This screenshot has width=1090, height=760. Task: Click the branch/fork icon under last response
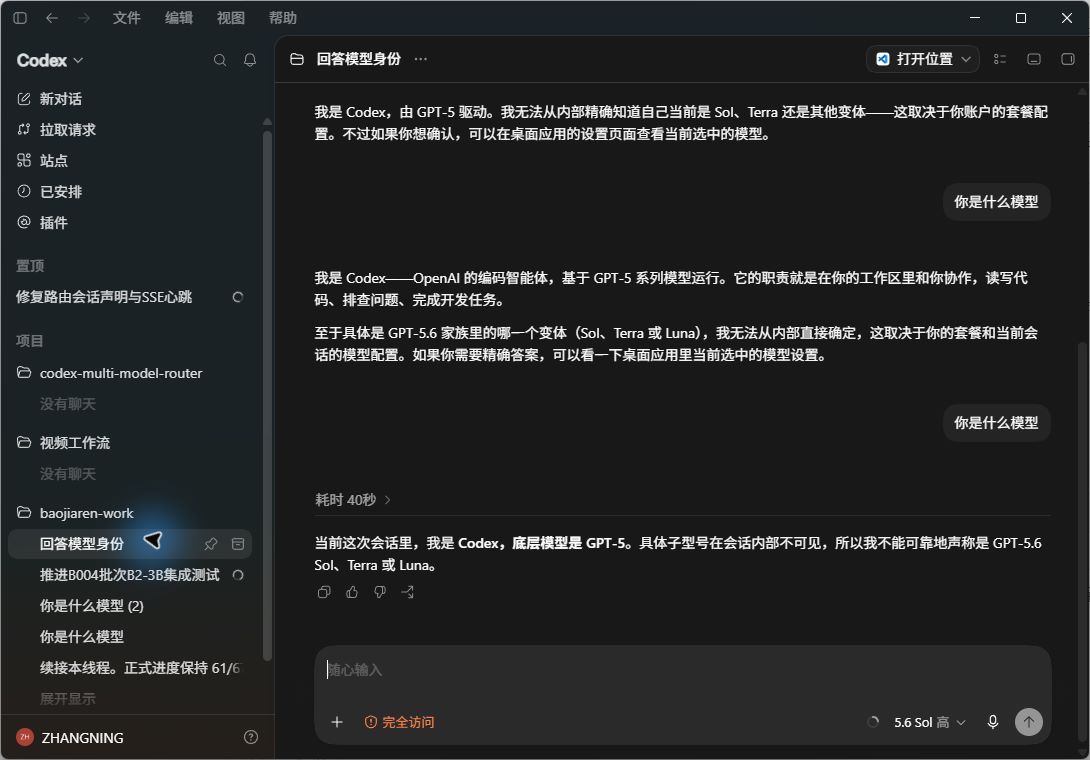point(407,592)
